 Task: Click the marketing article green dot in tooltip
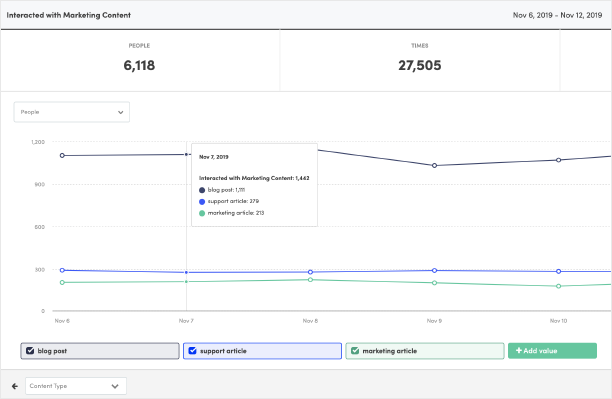click(202, 213)
